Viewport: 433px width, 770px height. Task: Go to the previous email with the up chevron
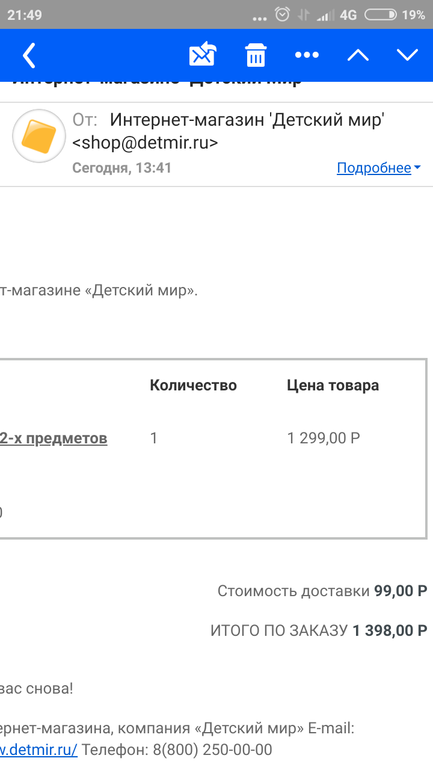coord(358,55)
